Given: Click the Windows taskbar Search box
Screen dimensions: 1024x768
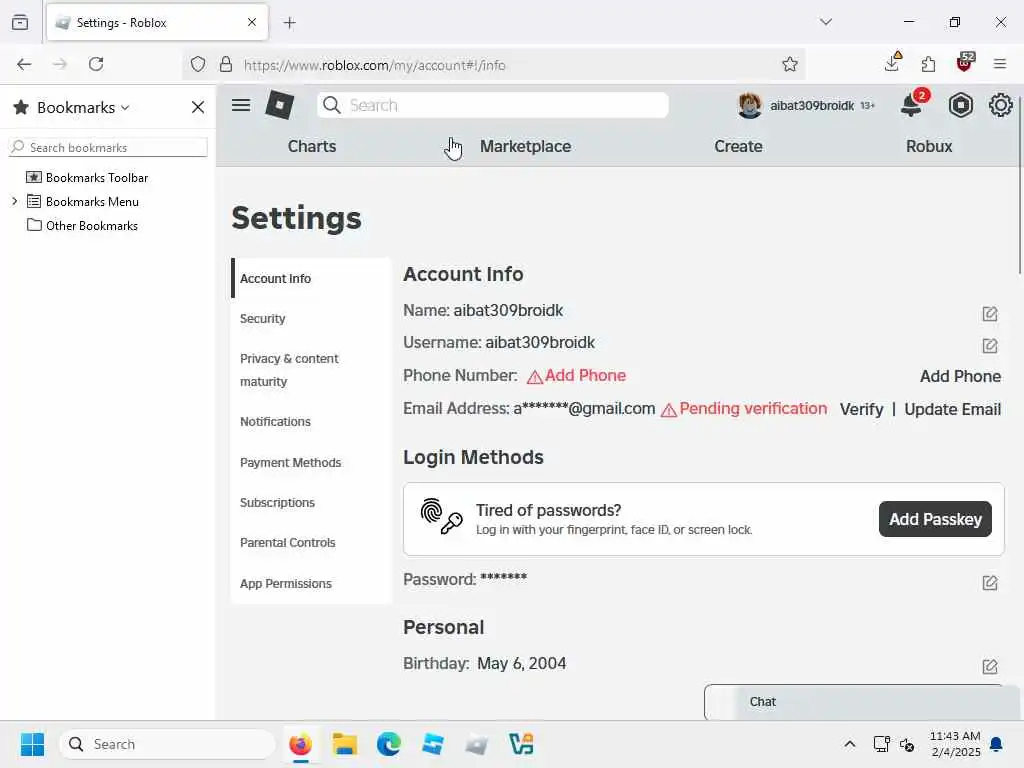Looking at the screenshot, I should point(167,744).
